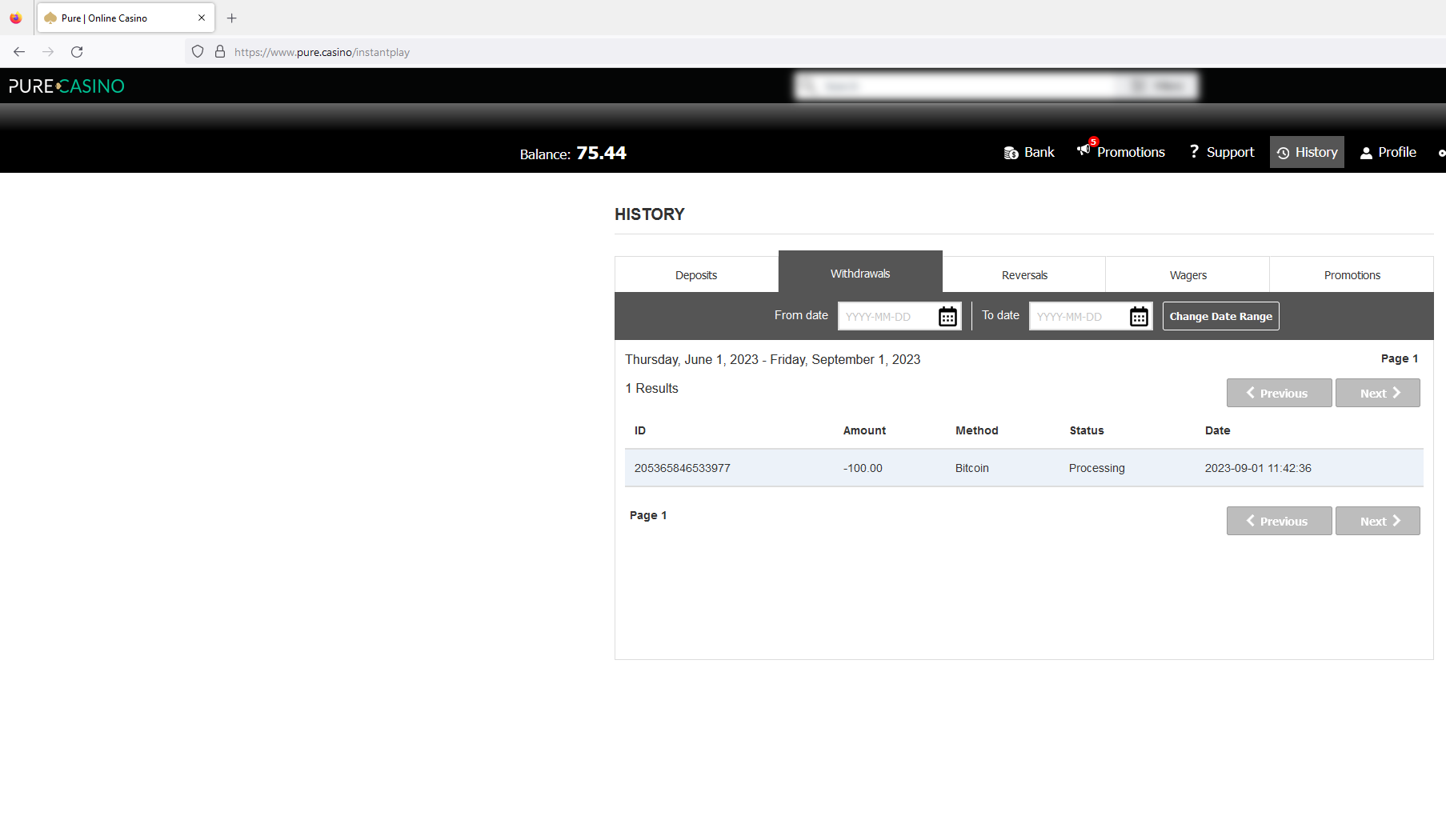Click the Previous page button
Viewport: 1446px width, 840px height.
click(x=1279, y=393)
